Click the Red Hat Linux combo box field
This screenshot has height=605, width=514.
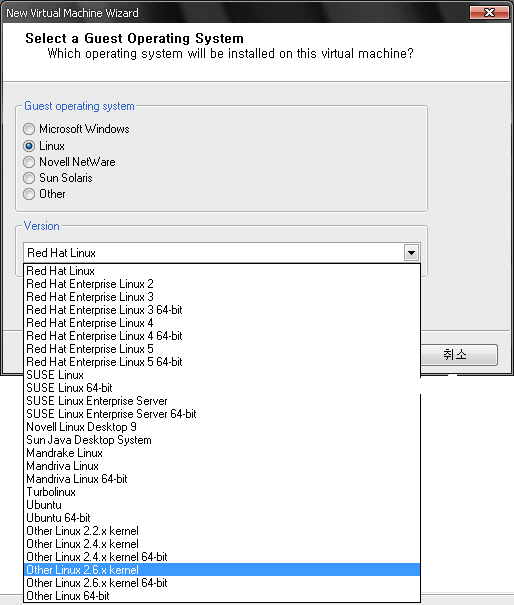point(222,253)
